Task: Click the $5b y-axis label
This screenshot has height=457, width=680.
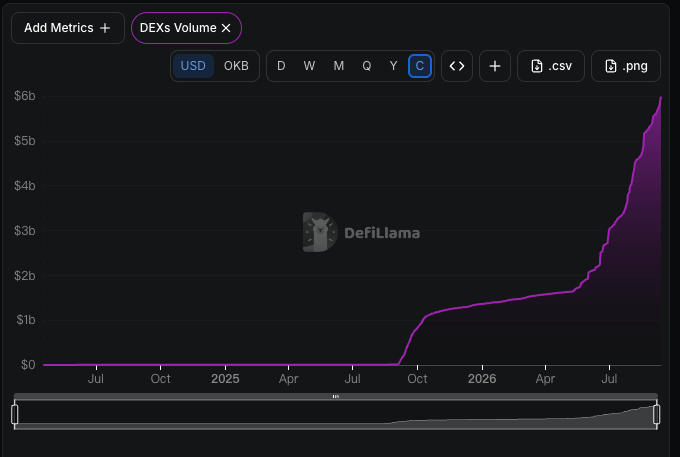Action: 25,141
